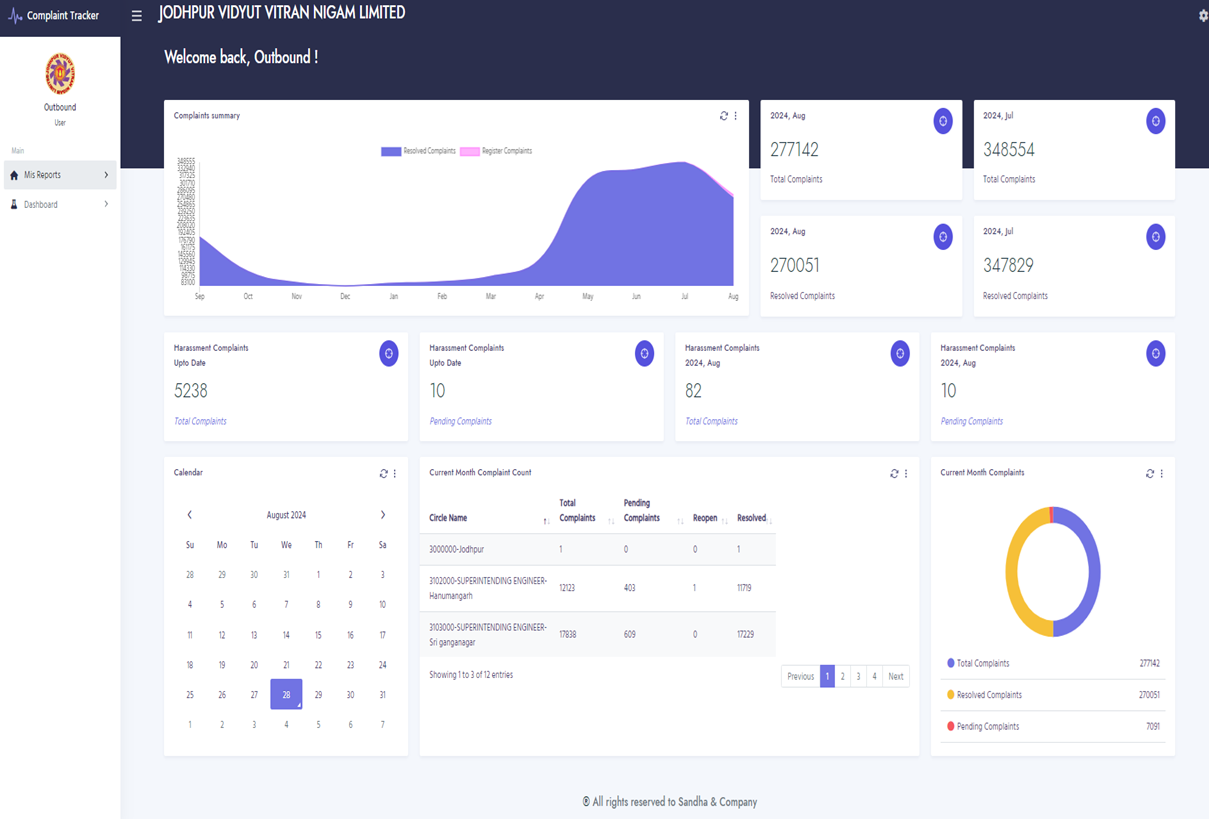Go to page 2 of complaint table
The height and width of the screenshot is (819, 1209).
point(842,676)
